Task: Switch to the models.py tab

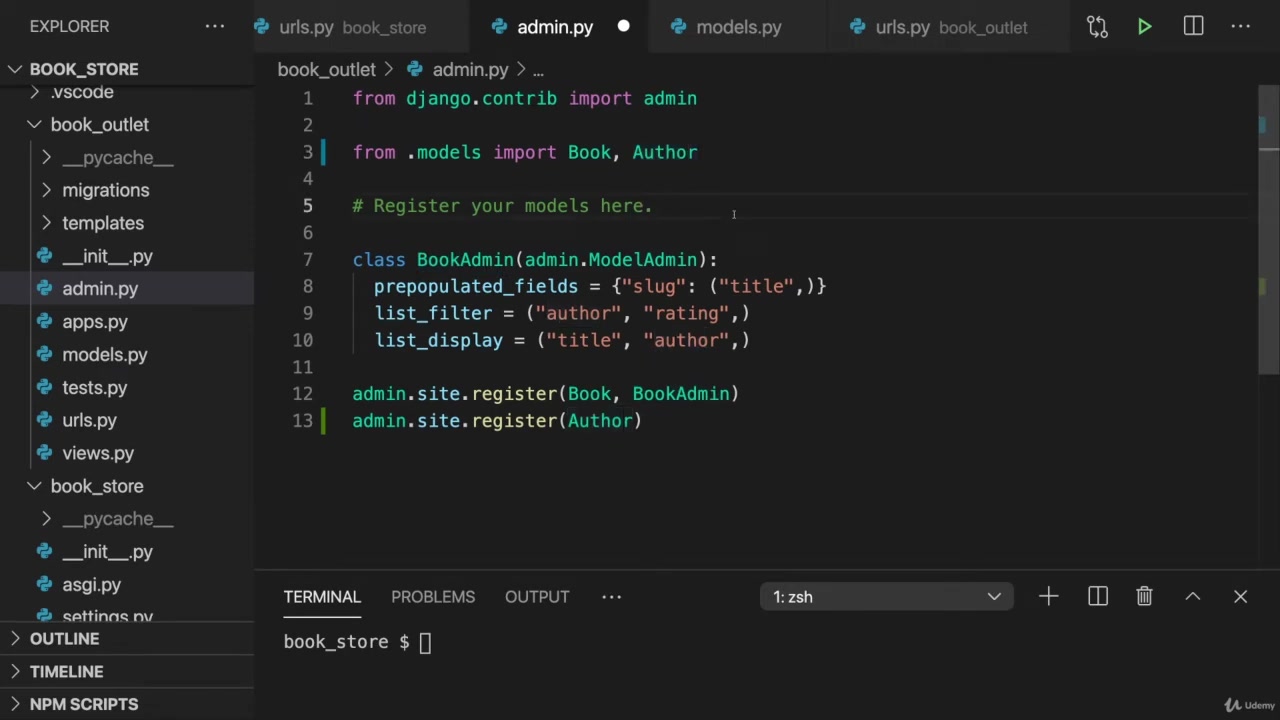Action: (738, 27)
